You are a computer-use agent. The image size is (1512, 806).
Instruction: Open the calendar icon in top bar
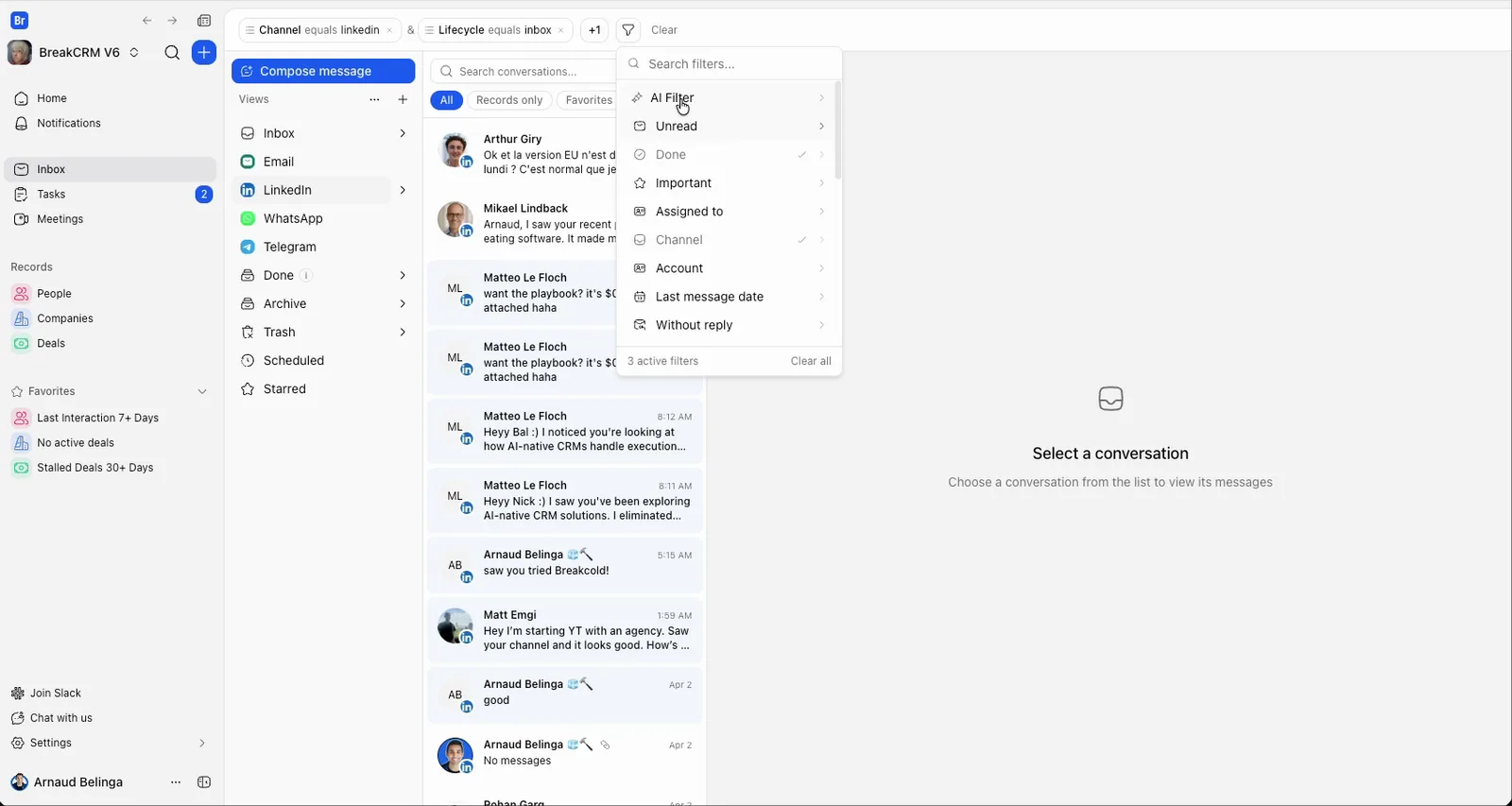tap(204, 21)
